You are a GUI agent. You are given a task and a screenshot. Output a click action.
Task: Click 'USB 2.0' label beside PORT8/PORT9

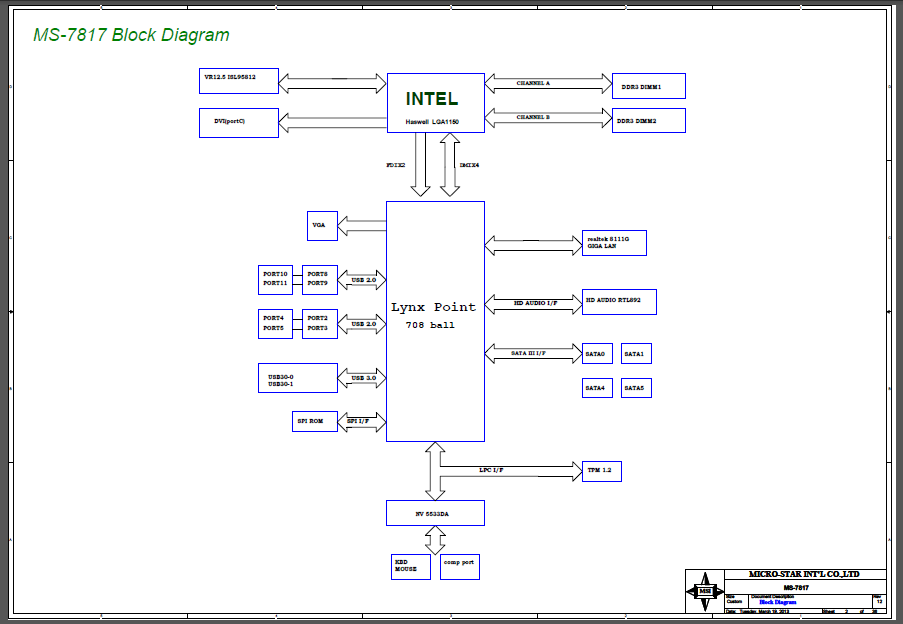pyautogui.click(x=364, y=280)
